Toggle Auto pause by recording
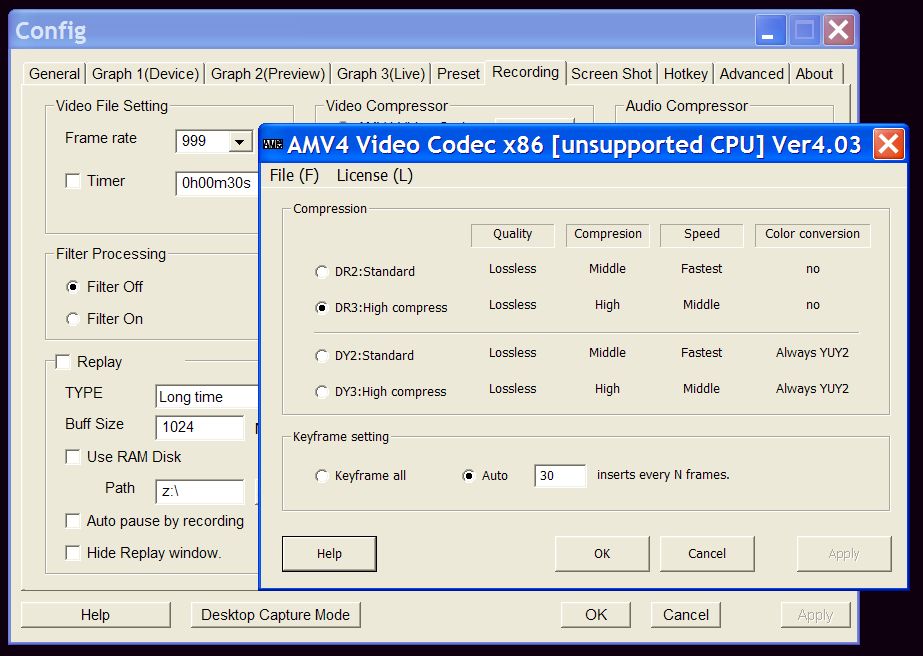The height and width of the screenshot is (656, 923). [x=73, y=521]
